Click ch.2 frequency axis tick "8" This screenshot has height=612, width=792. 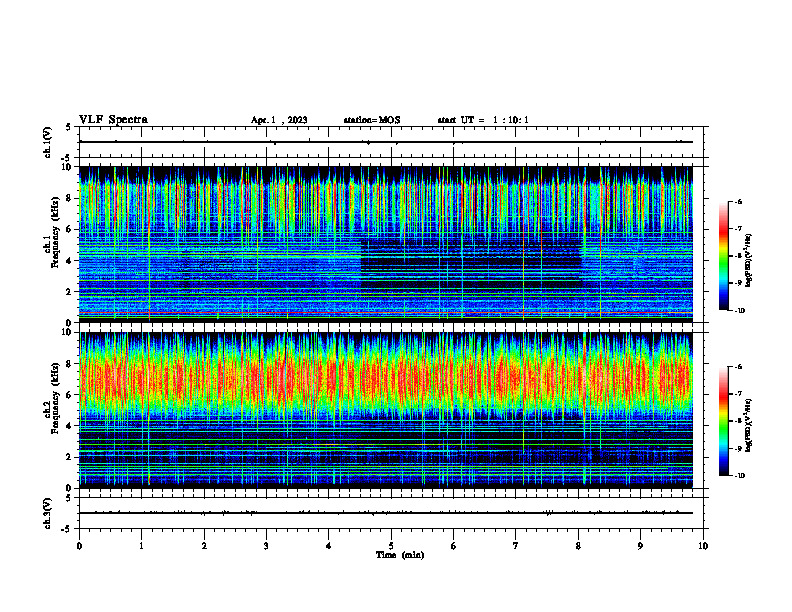tap(69, 364)
